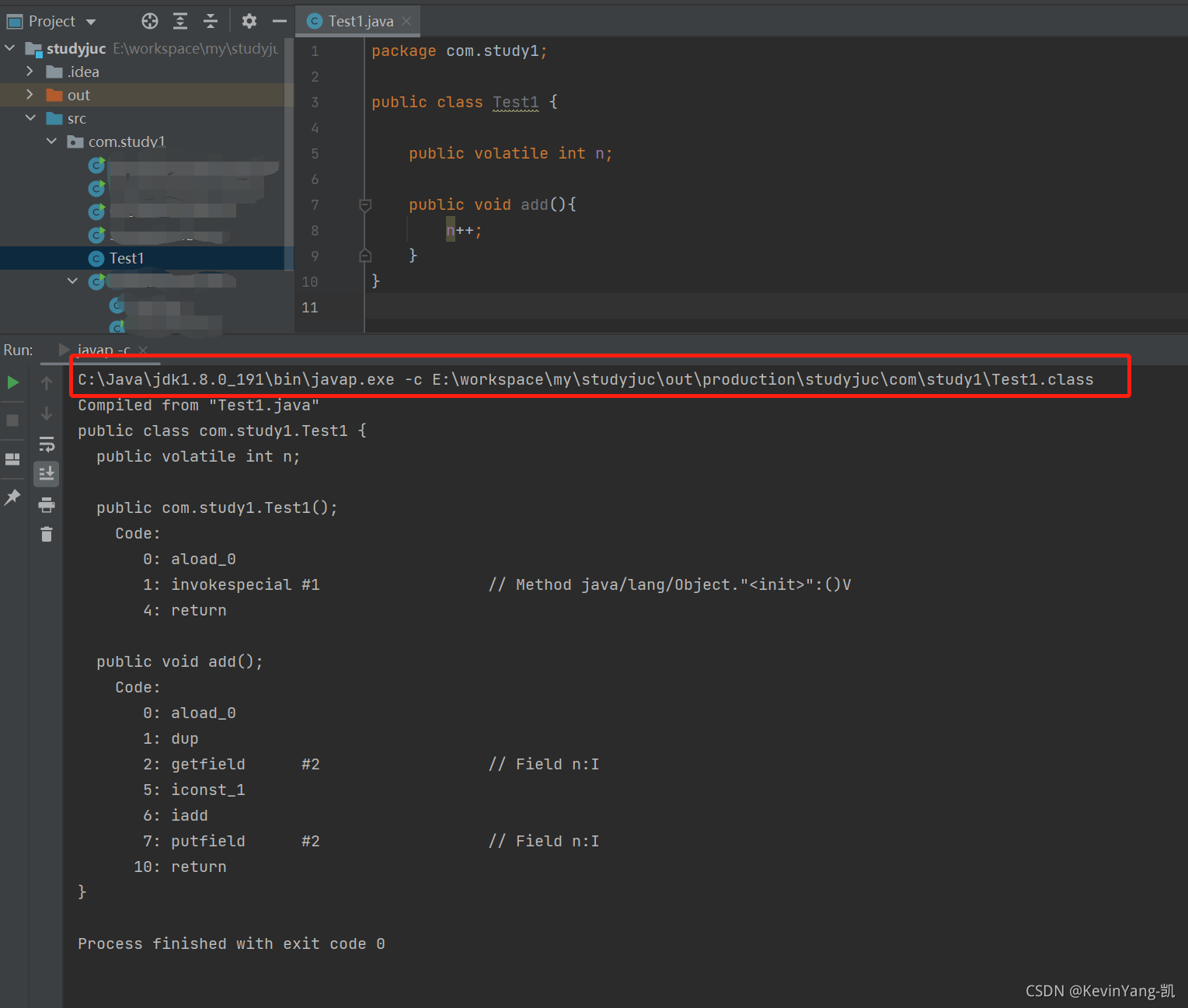The height and width of the screenshot is (1008, 1188).
Task: Click the green Rerun button in Run panel
Action: (x=13, y=382)
